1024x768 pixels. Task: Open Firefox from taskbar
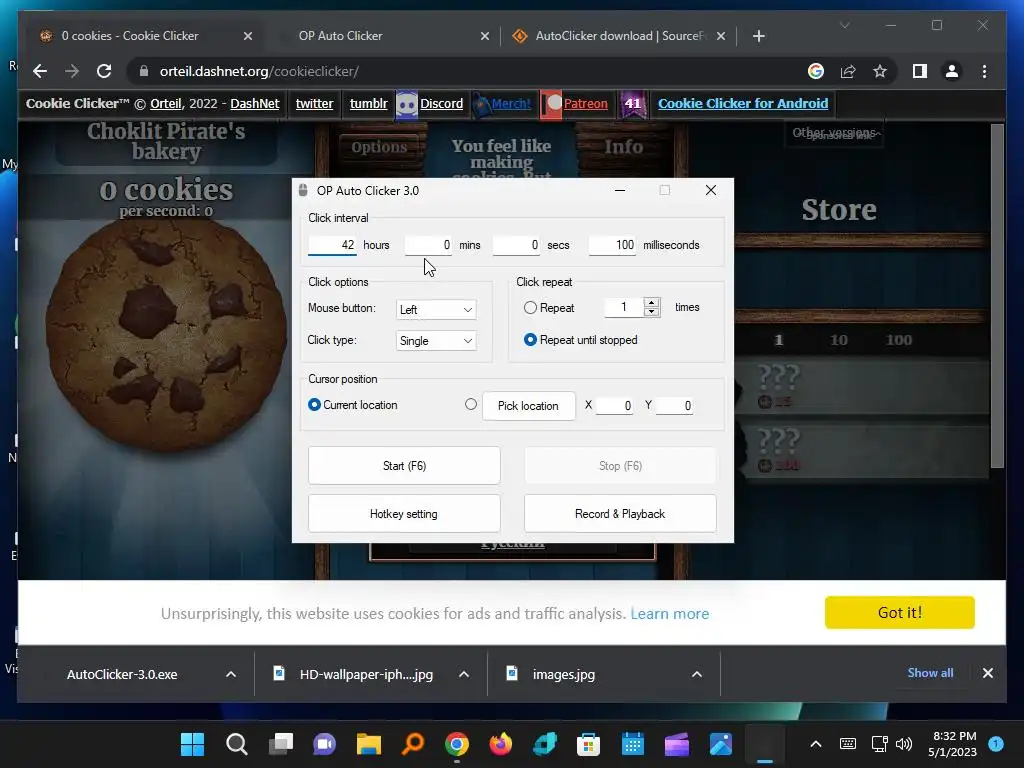501,744
